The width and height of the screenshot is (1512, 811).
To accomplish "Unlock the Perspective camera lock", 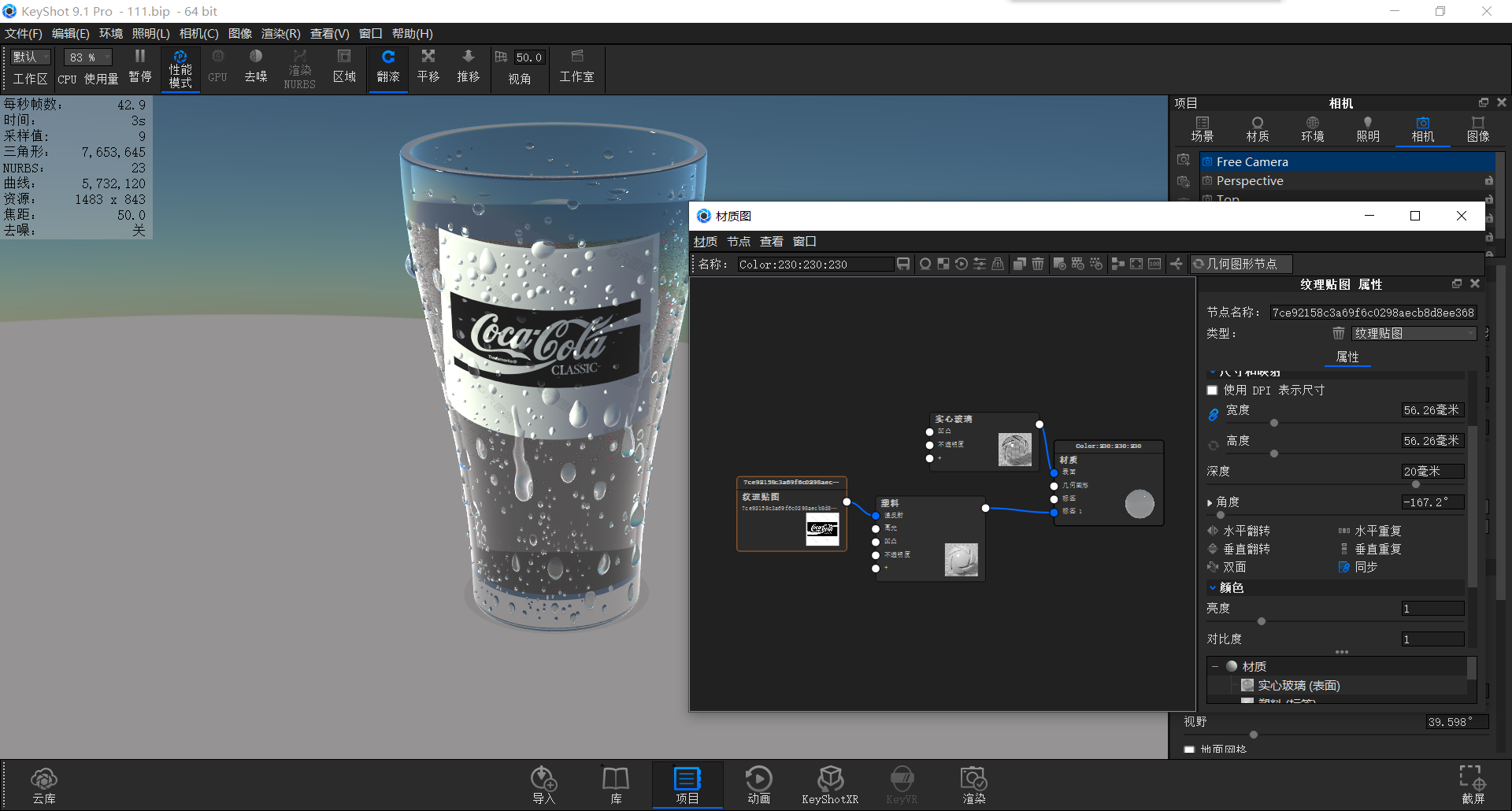I will (x=1489, y=180).
